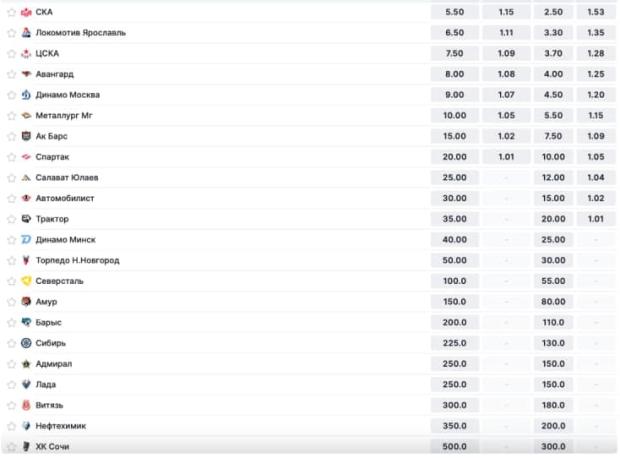Select Динамо Минск odds 40.00
Screen dimensions: 620x458
coord(455,240)
